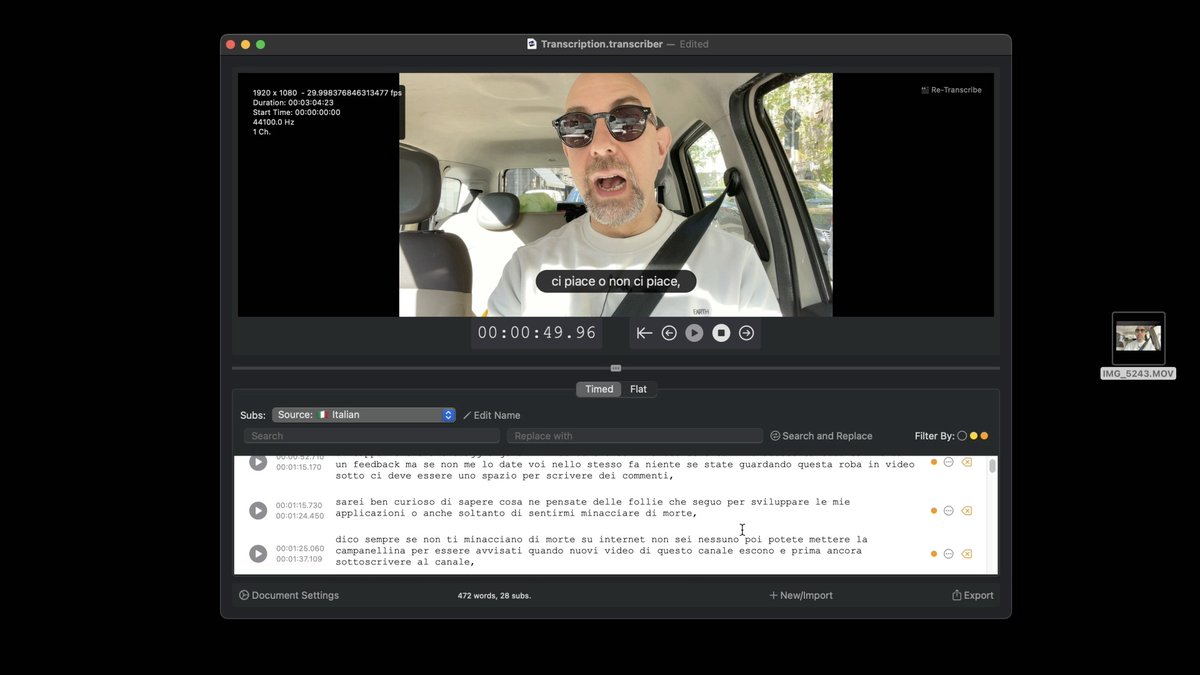Click the '44100.0 Hz' sample rate text
Viewport: 1200px width, 675px height.
coord(273,122)
